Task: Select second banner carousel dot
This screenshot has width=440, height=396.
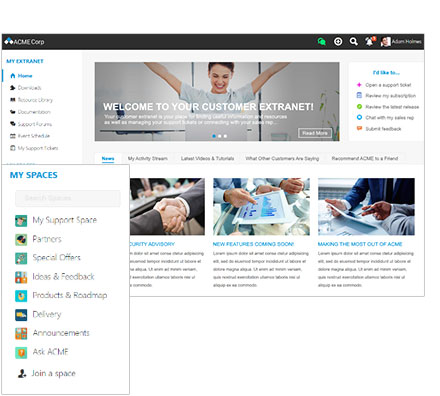Action: pos(220,136)
